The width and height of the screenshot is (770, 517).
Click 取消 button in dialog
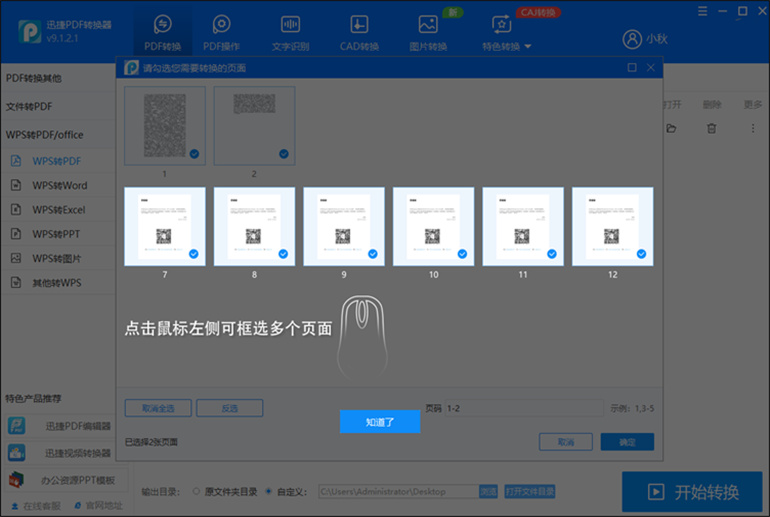566,442
